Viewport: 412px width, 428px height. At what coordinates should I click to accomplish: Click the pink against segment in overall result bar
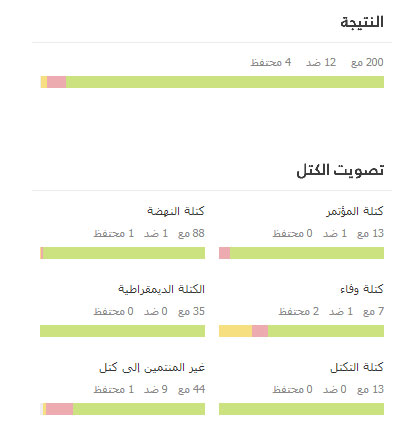[56, 82]
